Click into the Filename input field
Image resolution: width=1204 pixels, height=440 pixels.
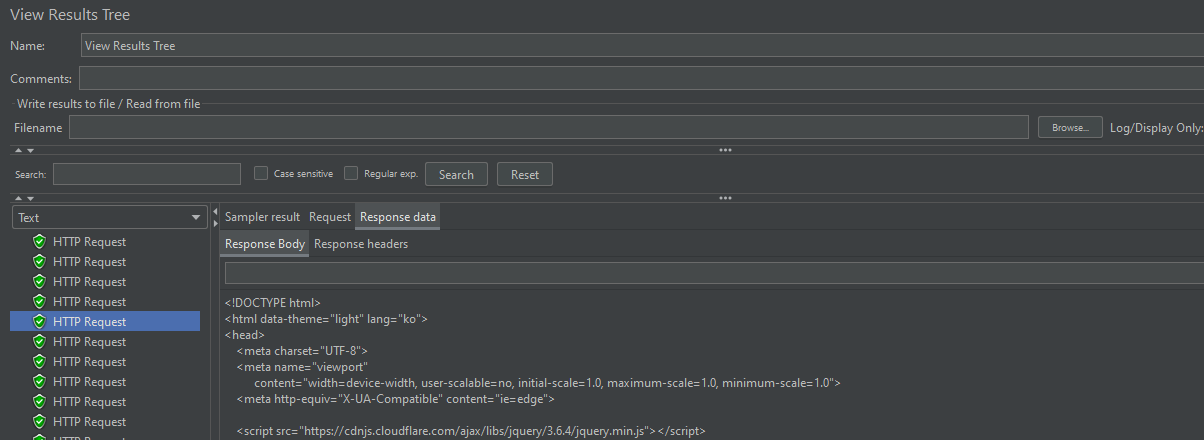click(x=548, y=127)
